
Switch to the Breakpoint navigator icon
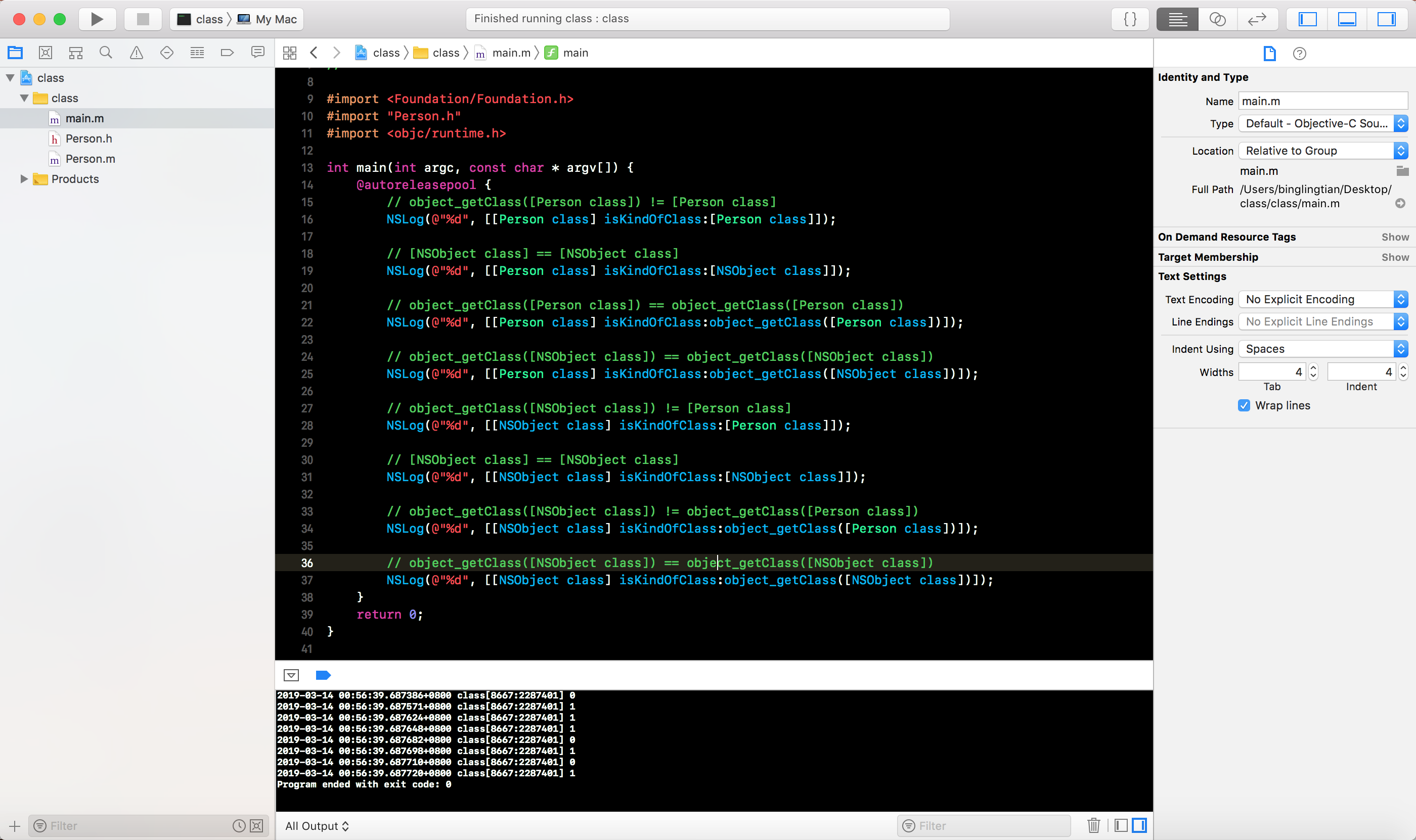227,53
